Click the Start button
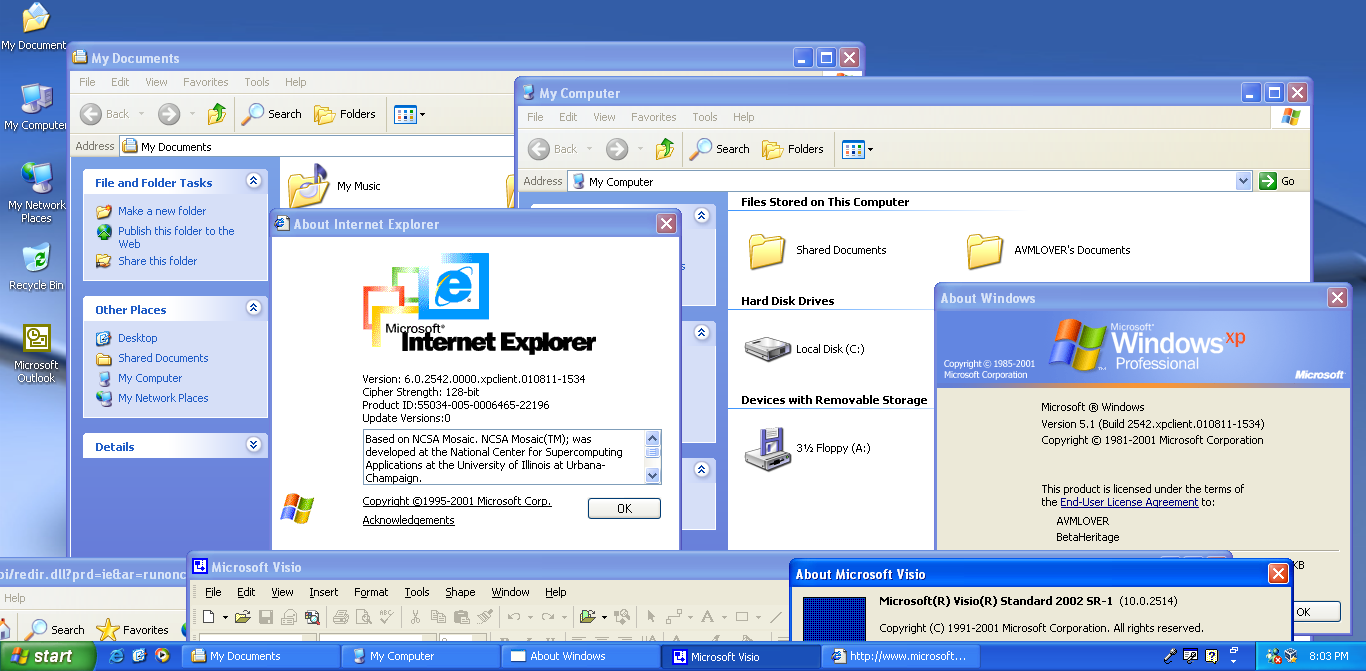Image resolution: width=1366 pixels, height=671 pixels. click(47, 656)
